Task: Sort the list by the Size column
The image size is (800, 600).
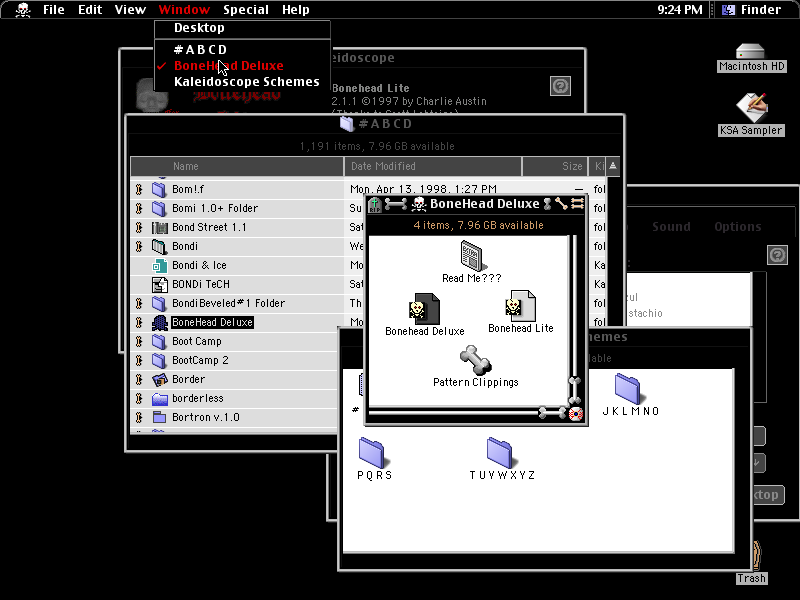Action: [x=555, y=166]
